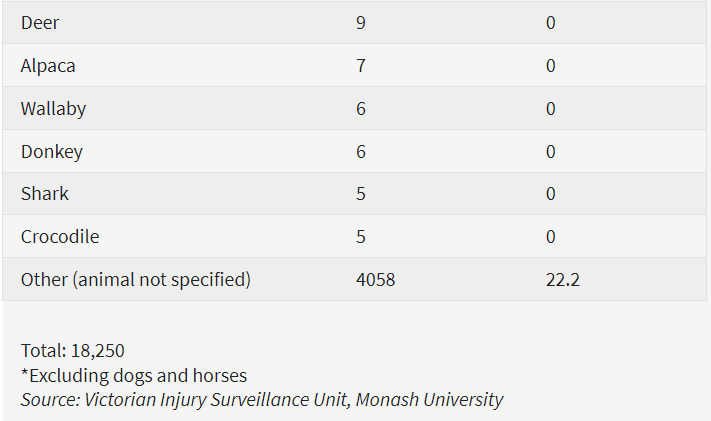The width and height of the screenshot is (711, 421).
Task: Click the Other (animal not specified) label
Action: point(135,280)
